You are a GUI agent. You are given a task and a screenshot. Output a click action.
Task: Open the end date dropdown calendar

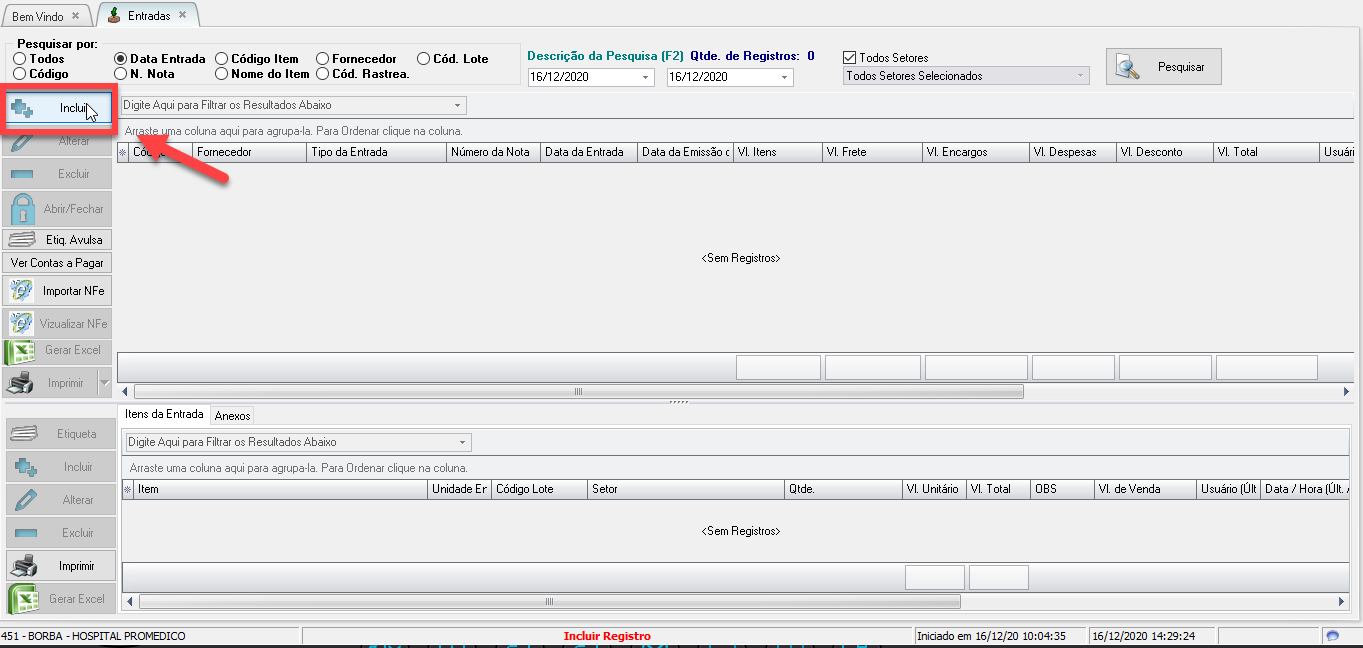click(x=784, y=77)
